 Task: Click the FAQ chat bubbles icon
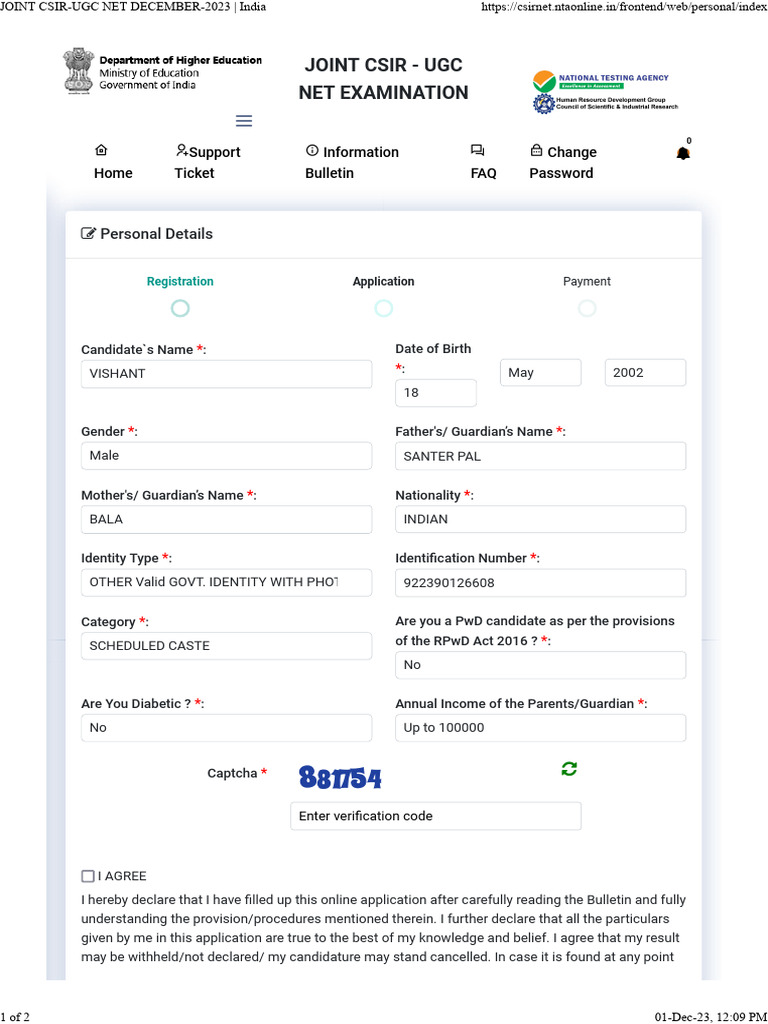[477, 150]
